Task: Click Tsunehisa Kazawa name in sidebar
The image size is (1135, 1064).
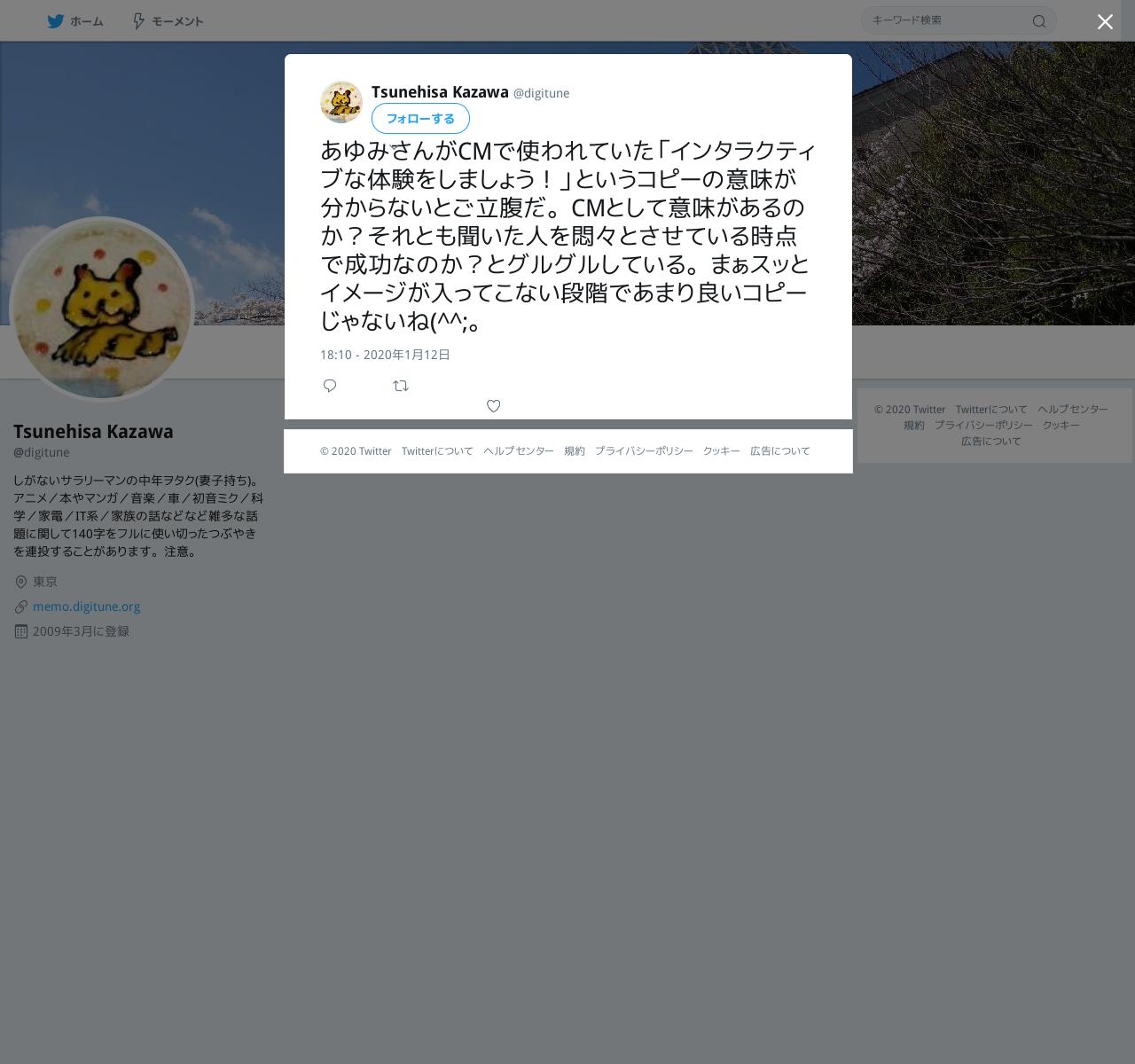Action: pos(93,432)
